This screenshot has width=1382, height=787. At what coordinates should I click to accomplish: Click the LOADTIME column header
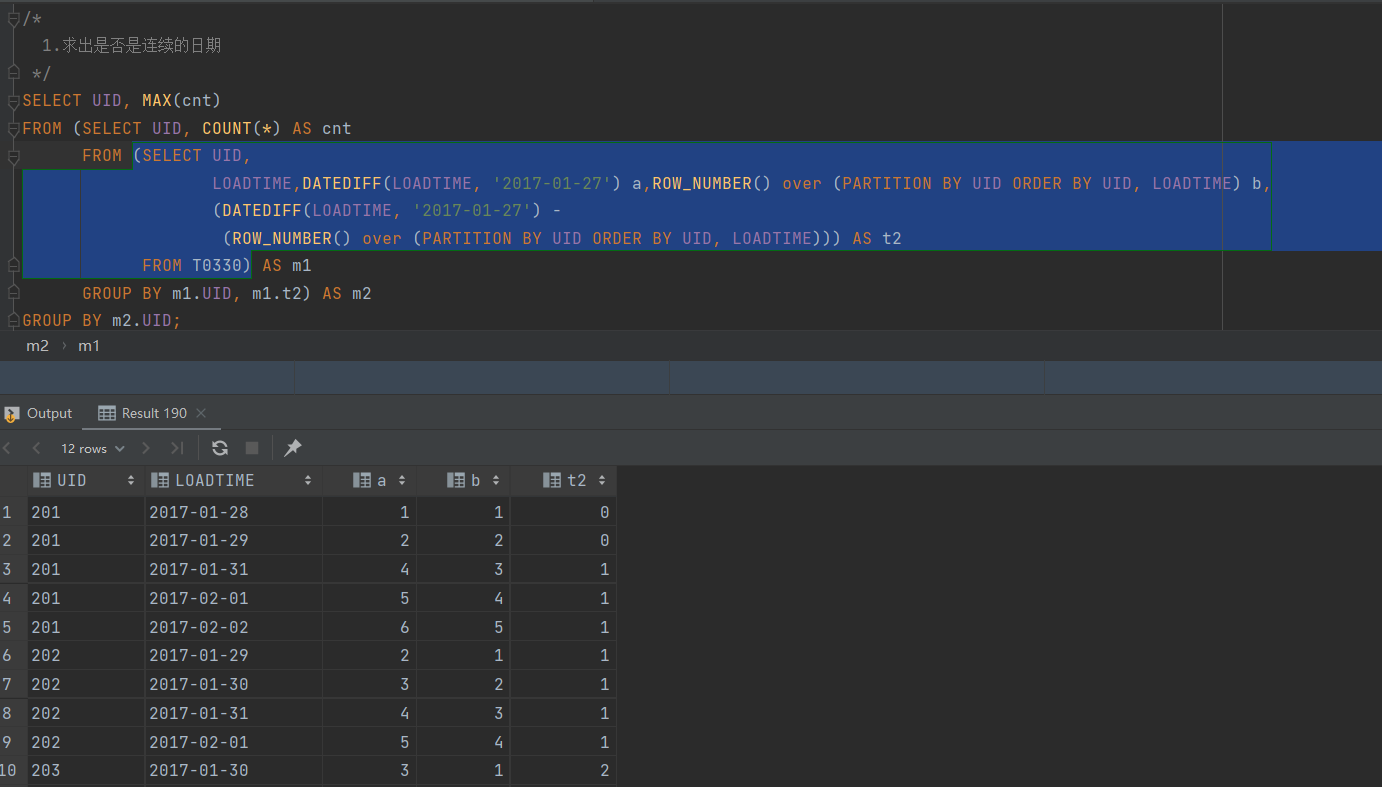point(234,481)
